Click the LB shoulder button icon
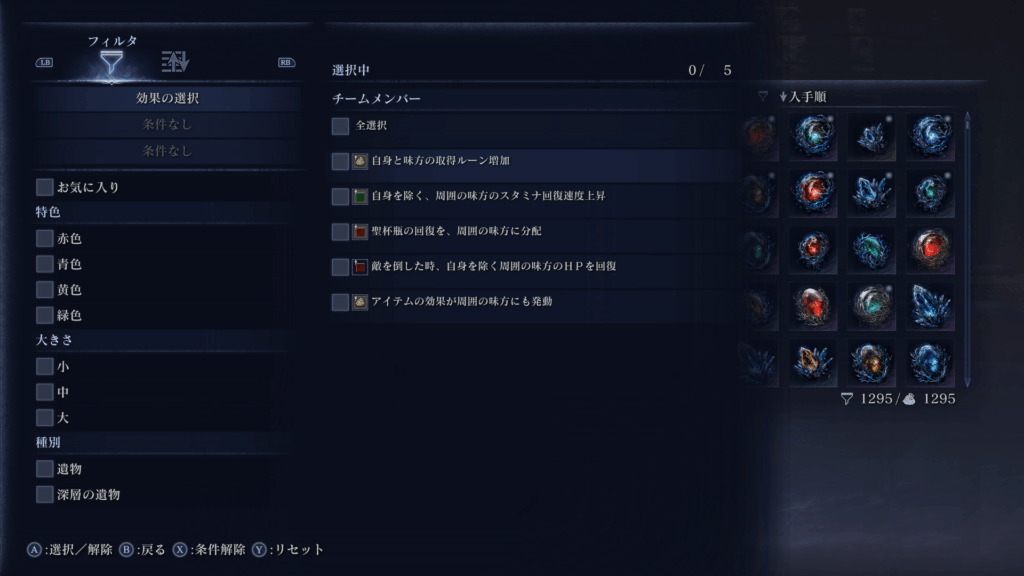 44,63
